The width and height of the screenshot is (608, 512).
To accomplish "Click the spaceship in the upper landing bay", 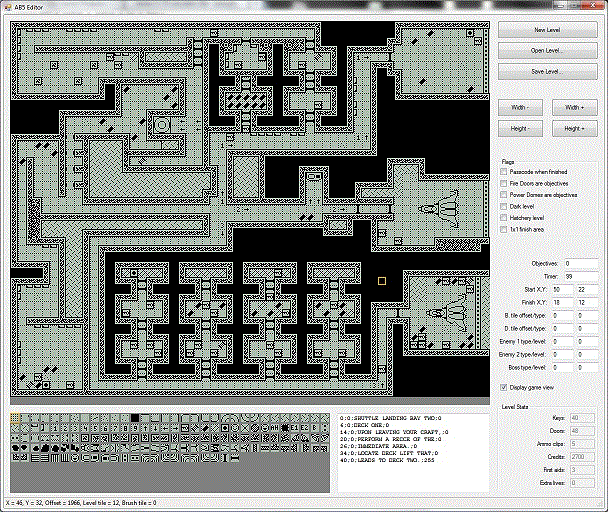I will tap(439, 209).
